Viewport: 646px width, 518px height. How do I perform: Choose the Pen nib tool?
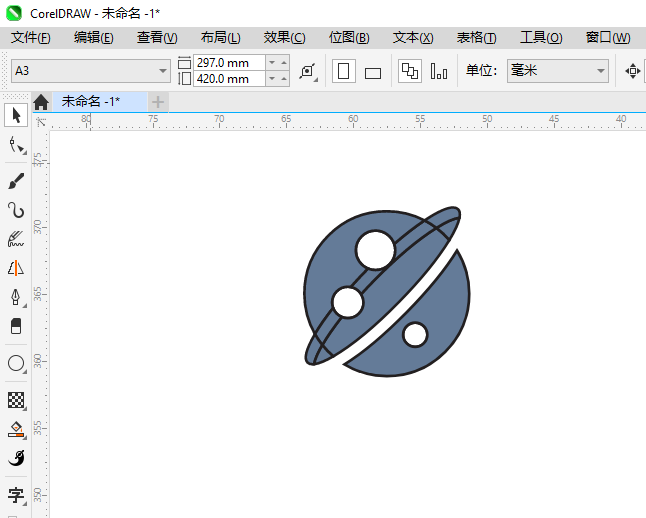pyautogui.click(x=16, y=297)
